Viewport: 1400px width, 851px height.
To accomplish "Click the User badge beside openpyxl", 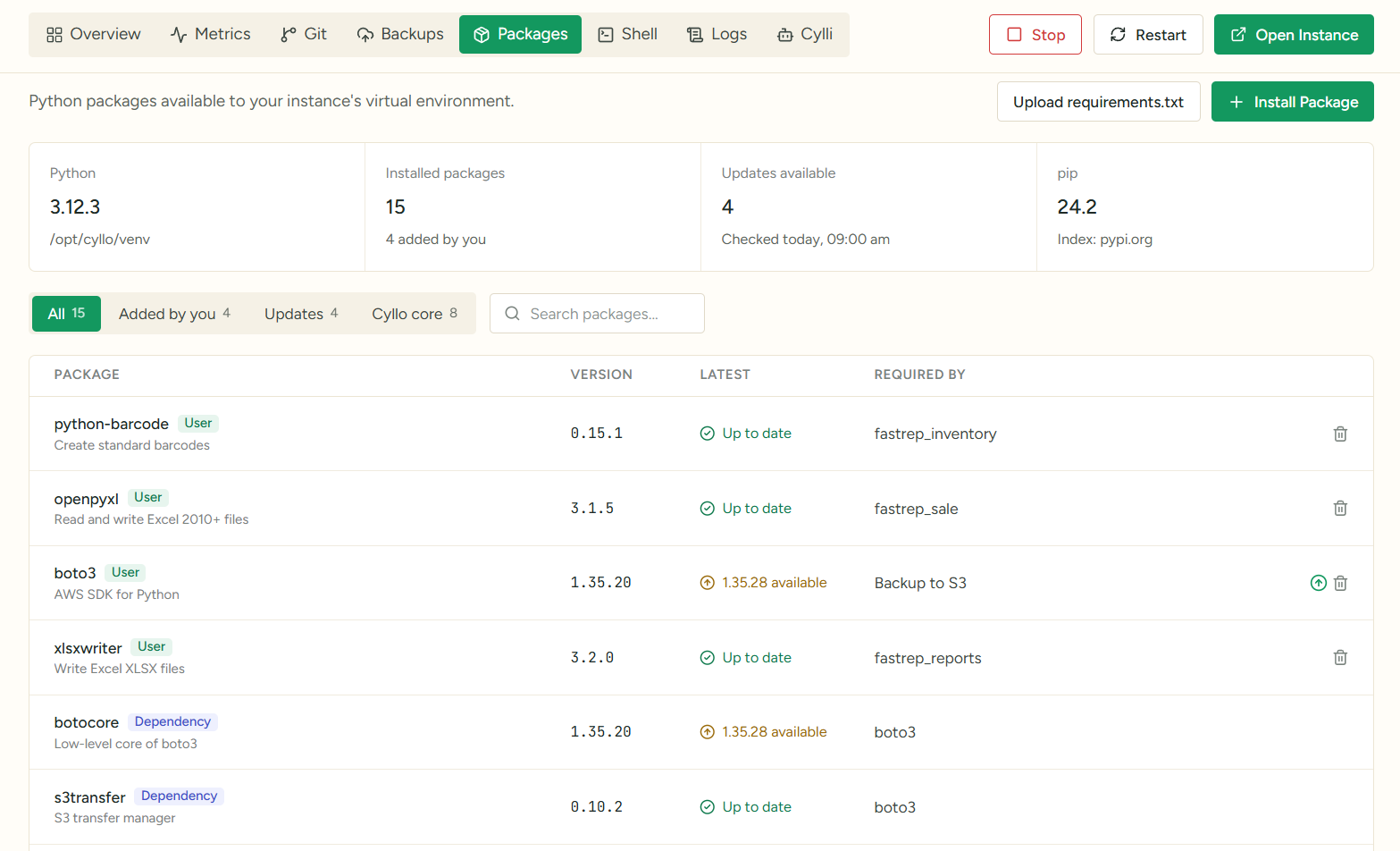I will [x=148, y=497].
